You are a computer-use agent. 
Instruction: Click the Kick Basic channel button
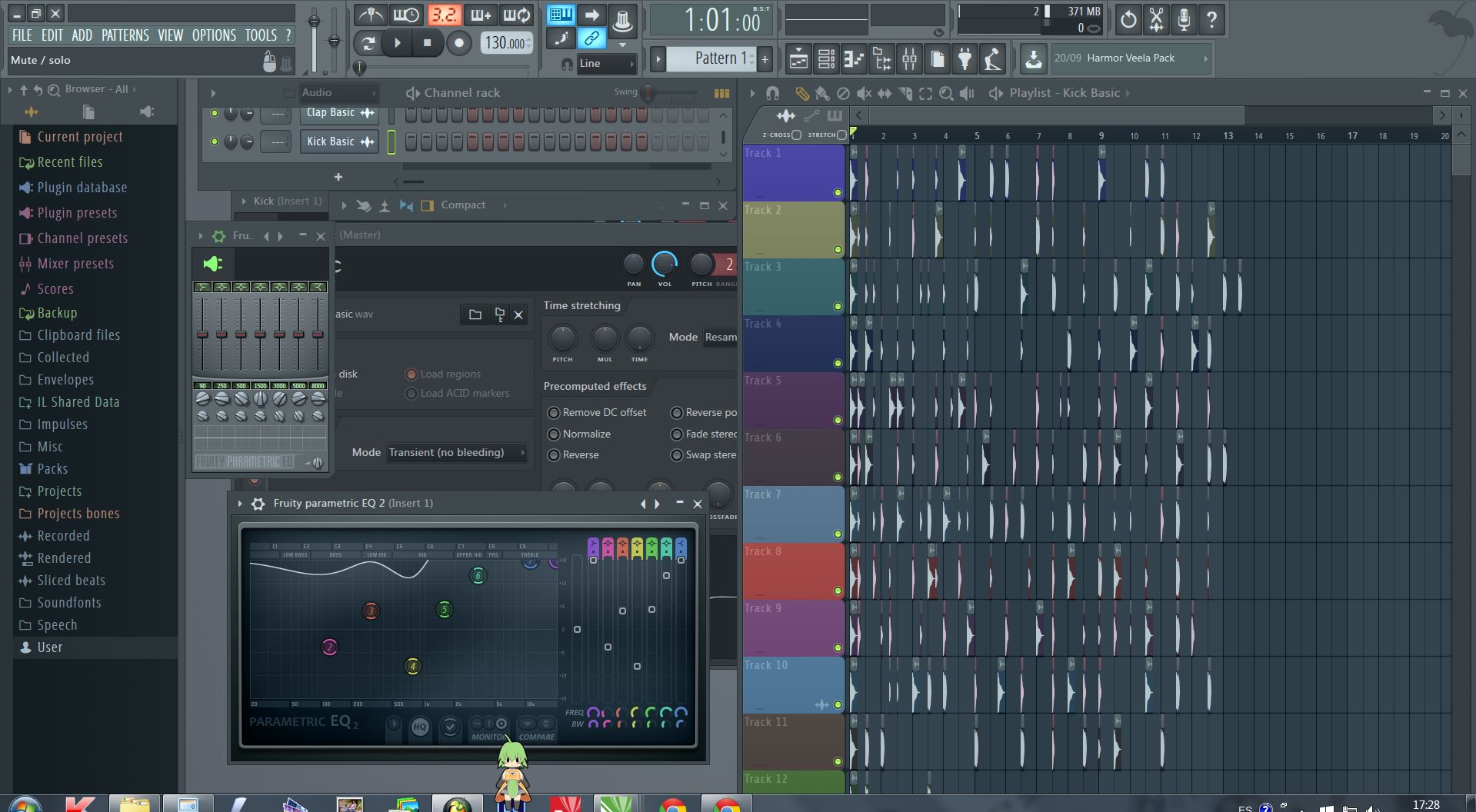click(339, 141)
